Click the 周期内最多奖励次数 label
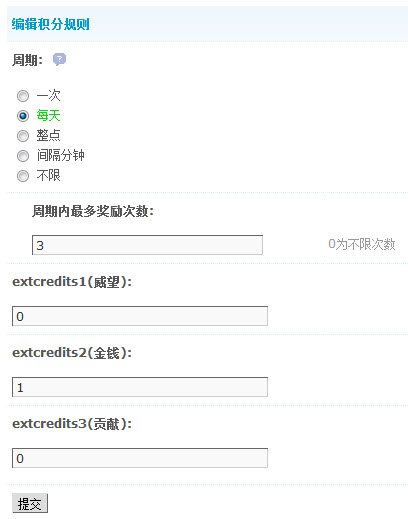This screenshot has width=408, height=519. (x=93, y=211)
